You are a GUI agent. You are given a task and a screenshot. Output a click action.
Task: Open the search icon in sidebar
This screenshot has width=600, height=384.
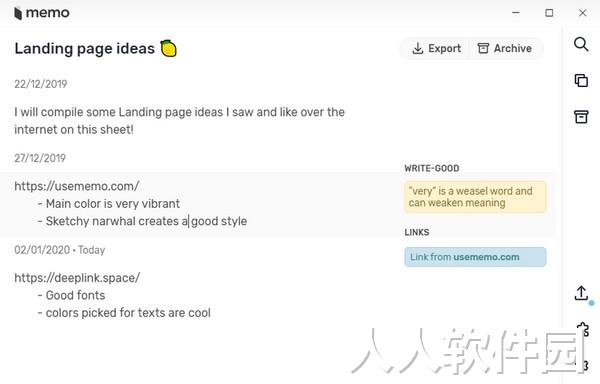(x=581, y=44)
